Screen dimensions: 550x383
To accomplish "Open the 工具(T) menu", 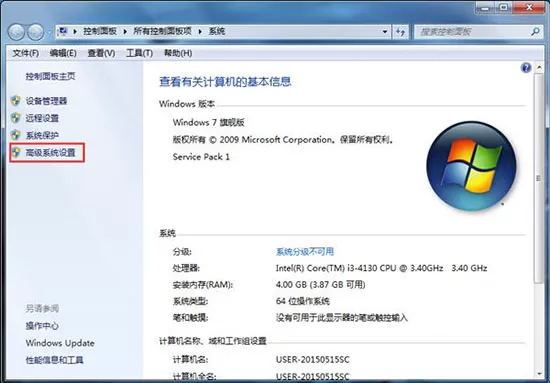I will point(139,53).
